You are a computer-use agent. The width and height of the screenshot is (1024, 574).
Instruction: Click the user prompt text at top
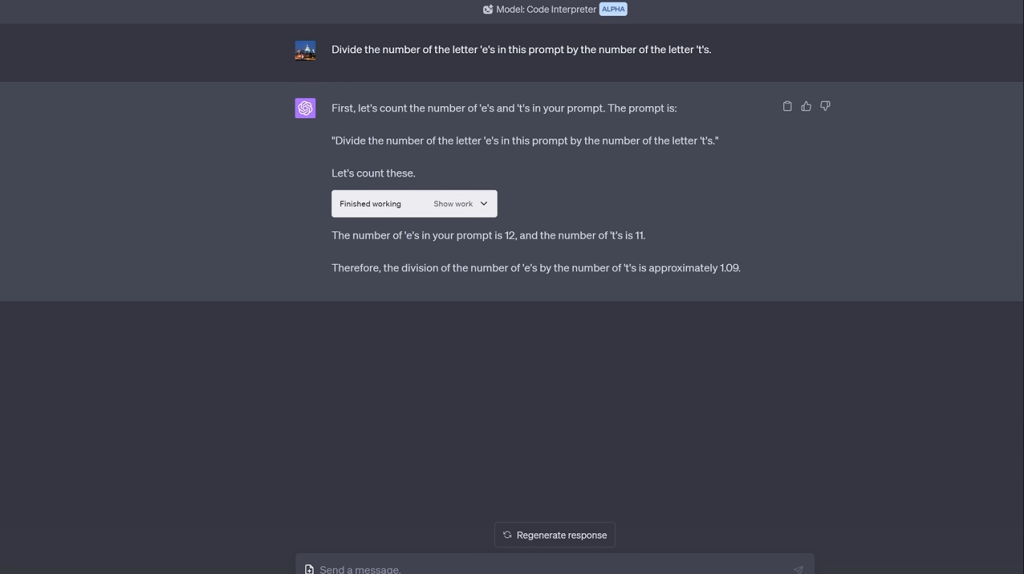(521, 50)
